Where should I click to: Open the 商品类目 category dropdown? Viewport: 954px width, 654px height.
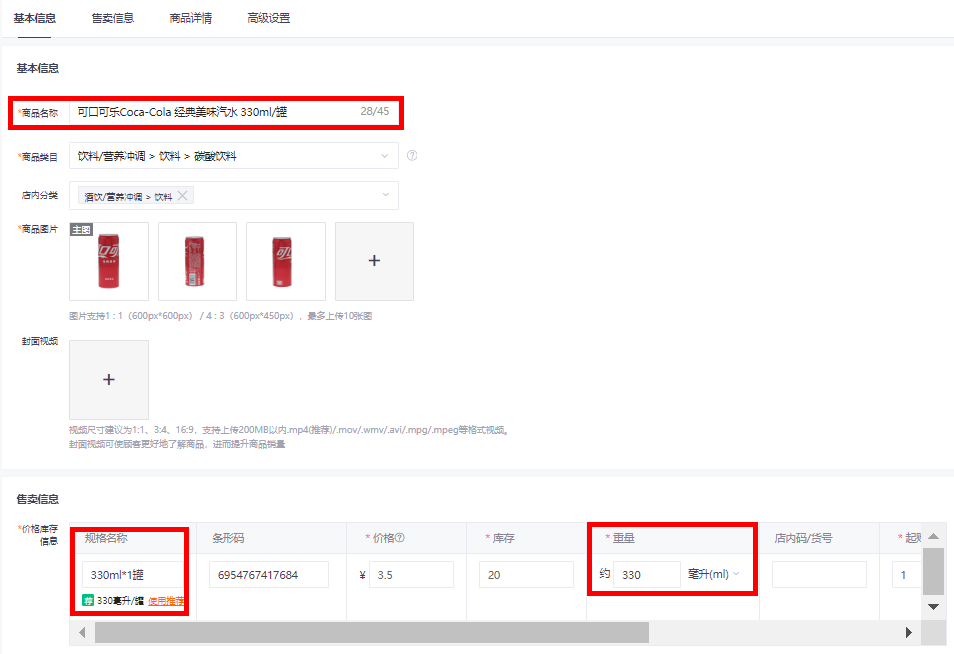234,156
